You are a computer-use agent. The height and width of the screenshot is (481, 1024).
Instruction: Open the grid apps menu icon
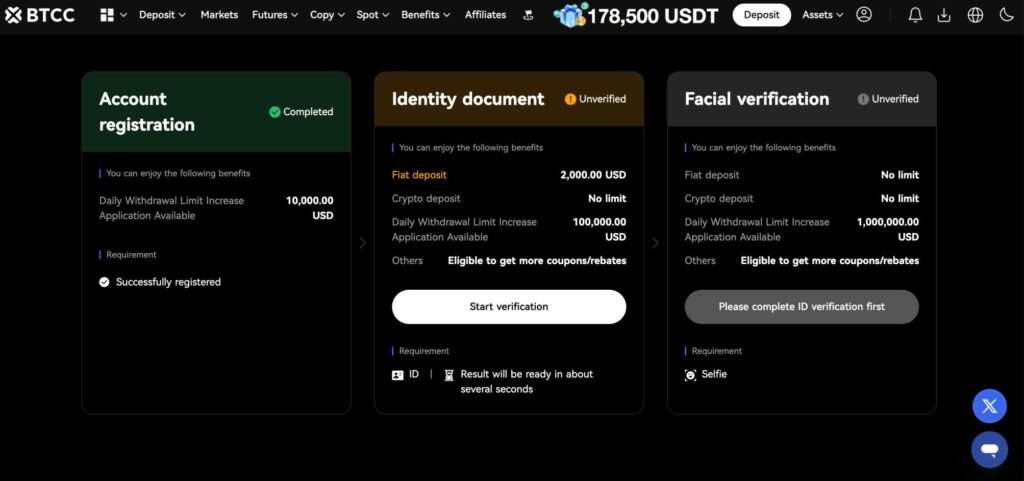pyautogui.click(x=107, y=15)
